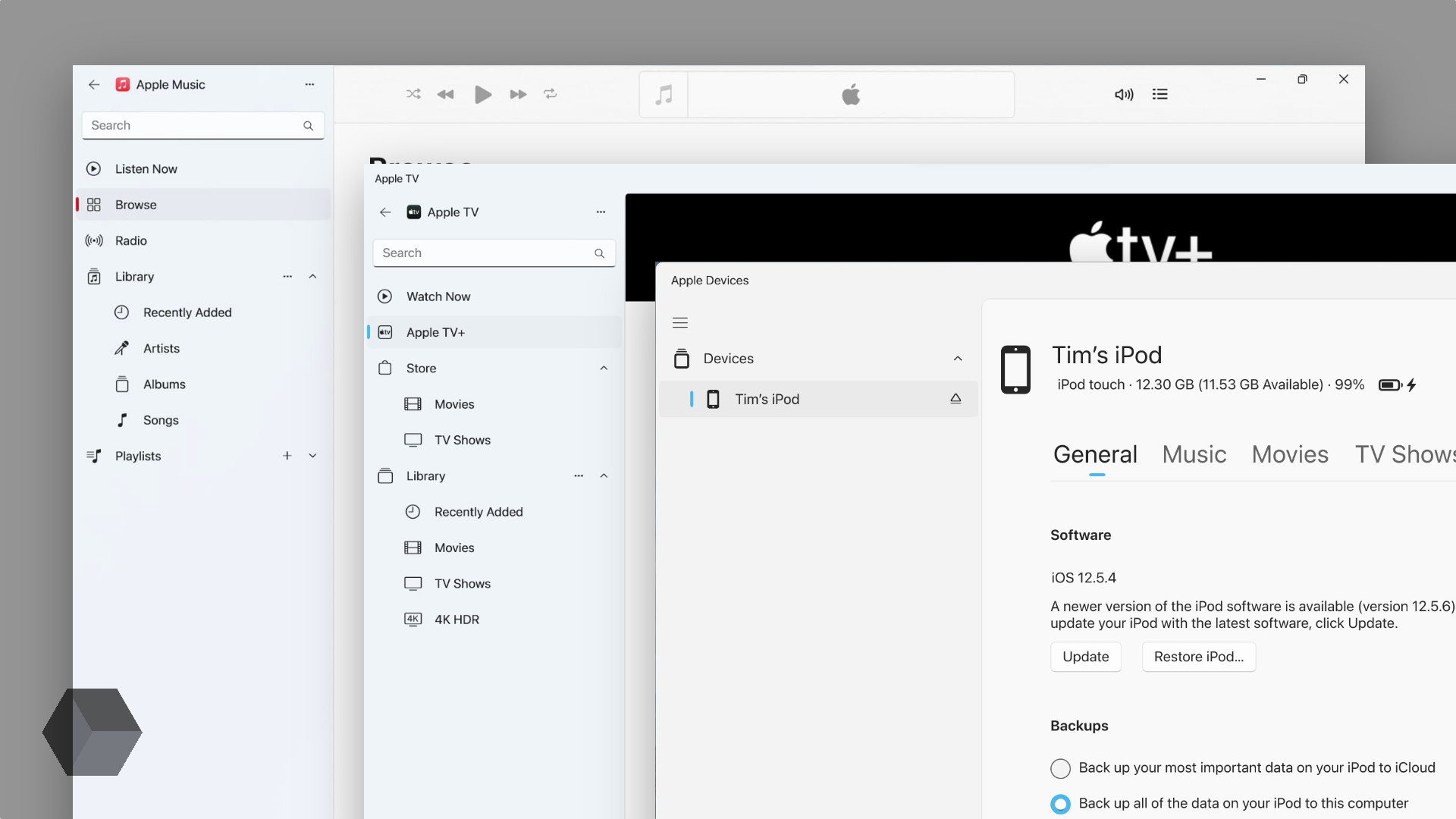Open Apple TV more options ellipsis
The height and width of the screenshot is (819, 1456).
click(x=601, y=212)
